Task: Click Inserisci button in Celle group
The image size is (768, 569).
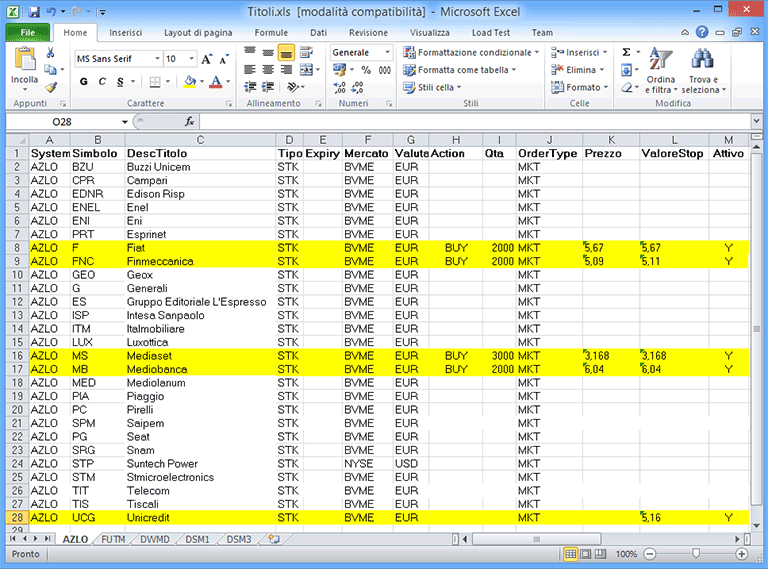Action: [579, 52]
